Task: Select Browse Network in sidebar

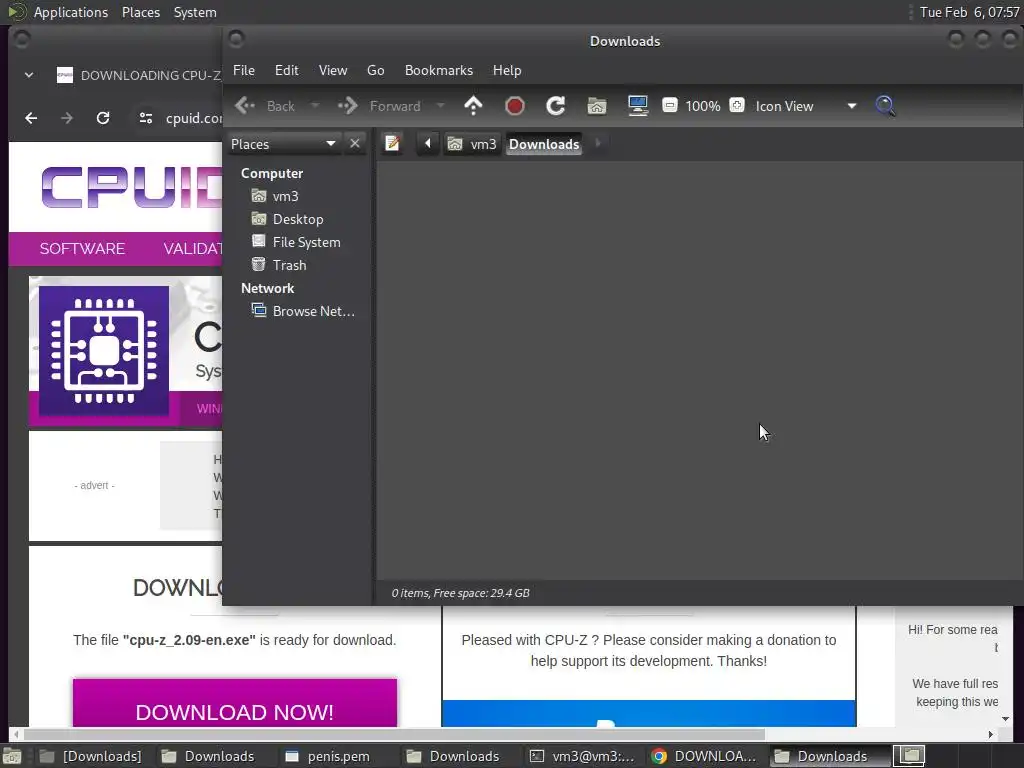Action: pyautogui.click(x=303, y=311)
